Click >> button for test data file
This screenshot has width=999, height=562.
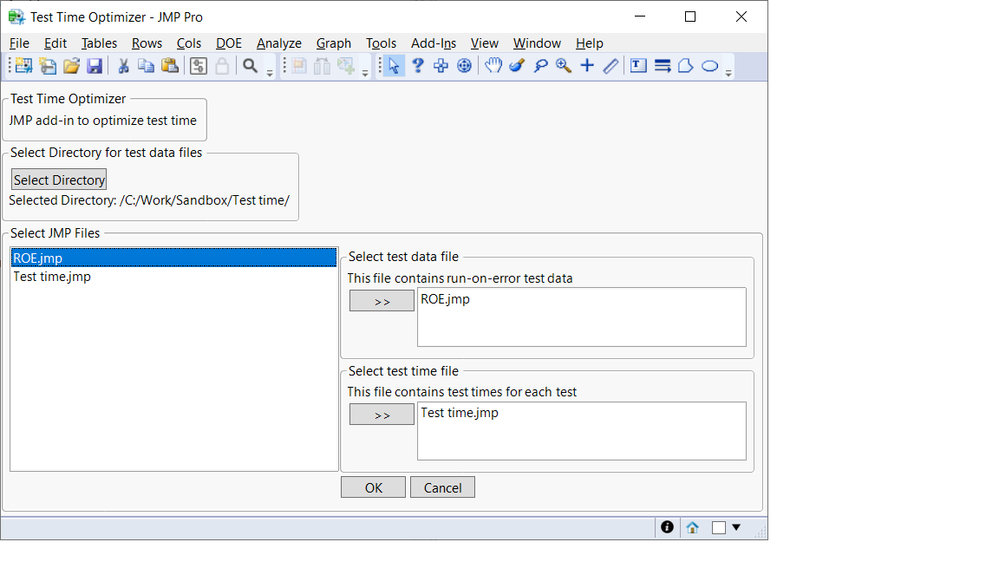pos(382,301)
